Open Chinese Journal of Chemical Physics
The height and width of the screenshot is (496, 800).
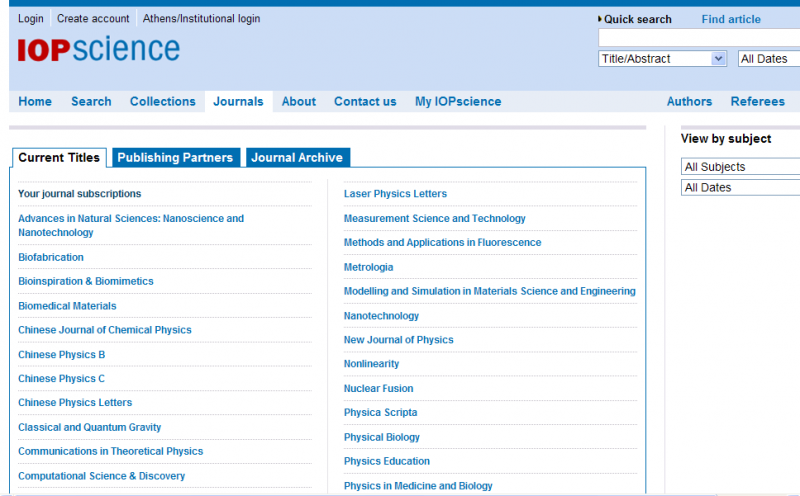tap(105, 330)
